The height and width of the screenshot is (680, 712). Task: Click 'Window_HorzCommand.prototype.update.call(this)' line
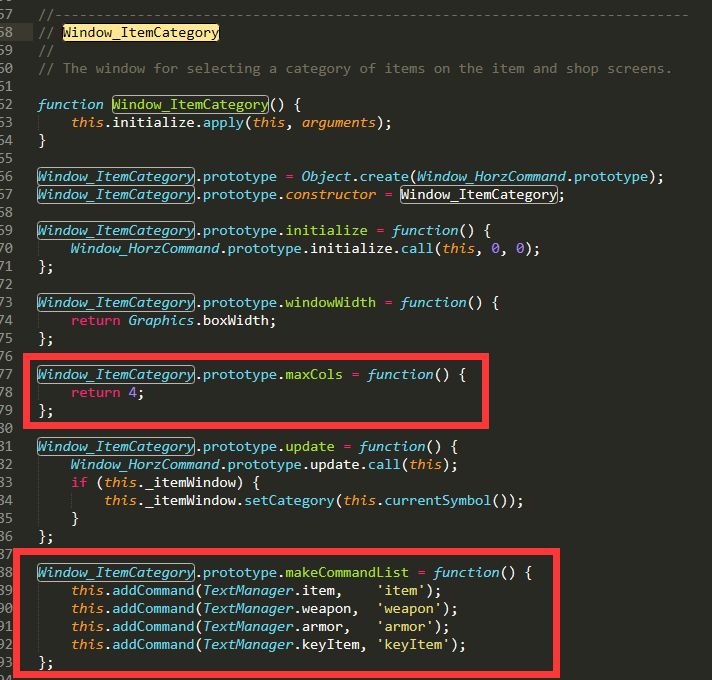click(x=264, y=465)
